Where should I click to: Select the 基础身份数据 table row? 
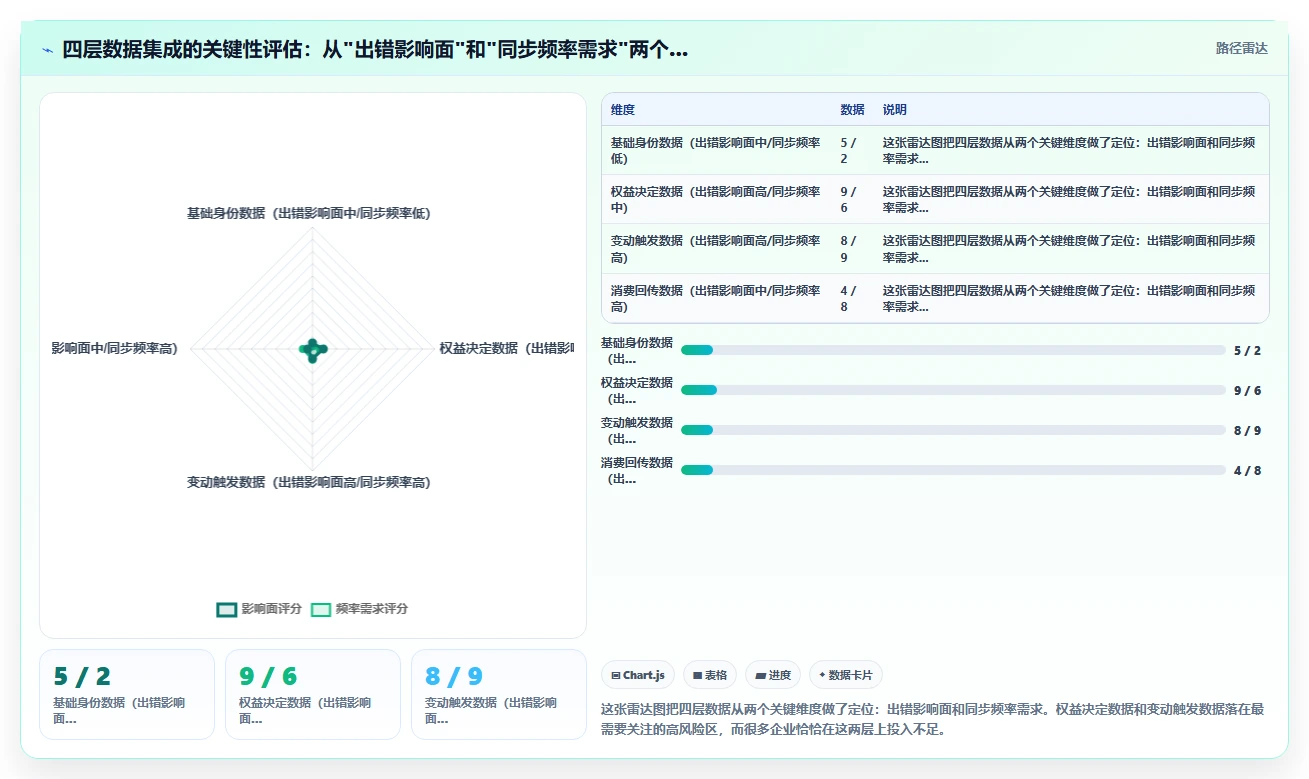pos(935,150)
